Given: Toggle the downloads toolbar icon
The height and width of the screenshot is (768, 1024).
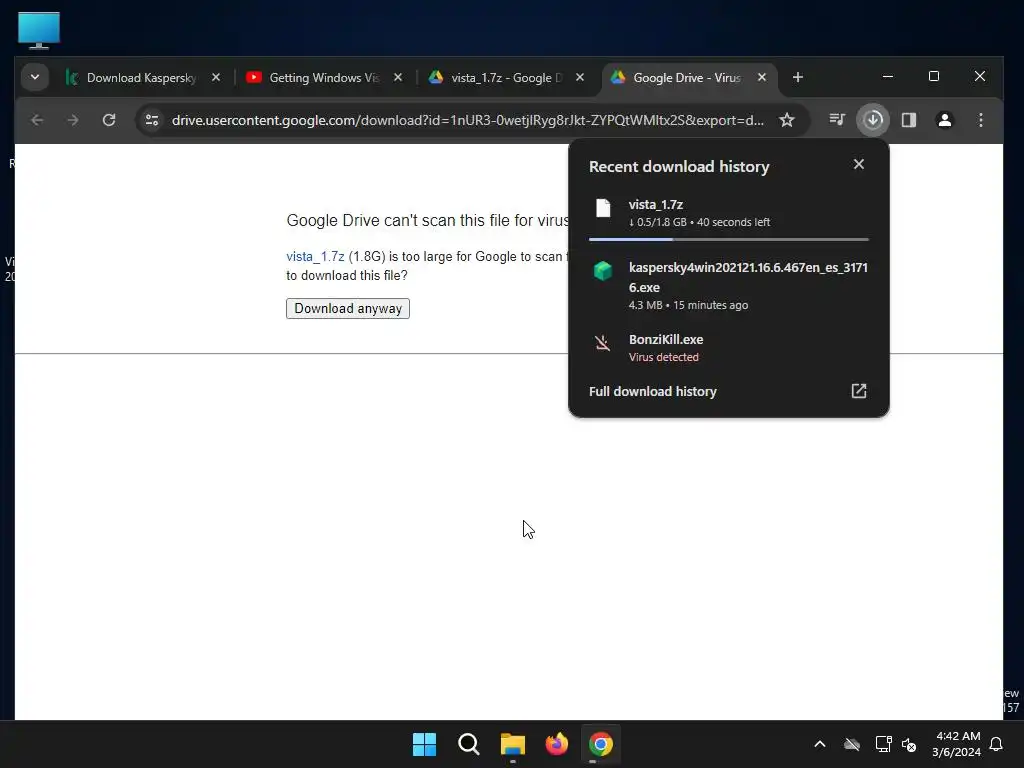Looking at the screenshot, I should pos(873,120).
